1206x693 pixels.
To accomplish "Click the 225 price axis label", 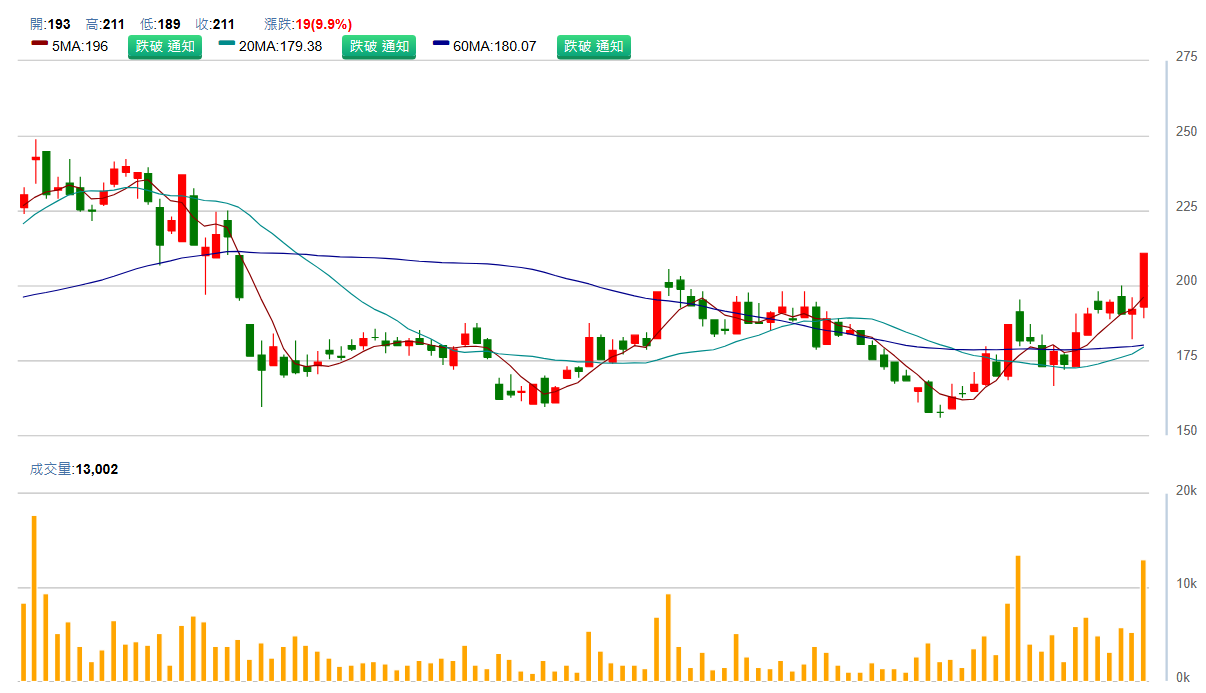I will click(x=1187, y=207).
